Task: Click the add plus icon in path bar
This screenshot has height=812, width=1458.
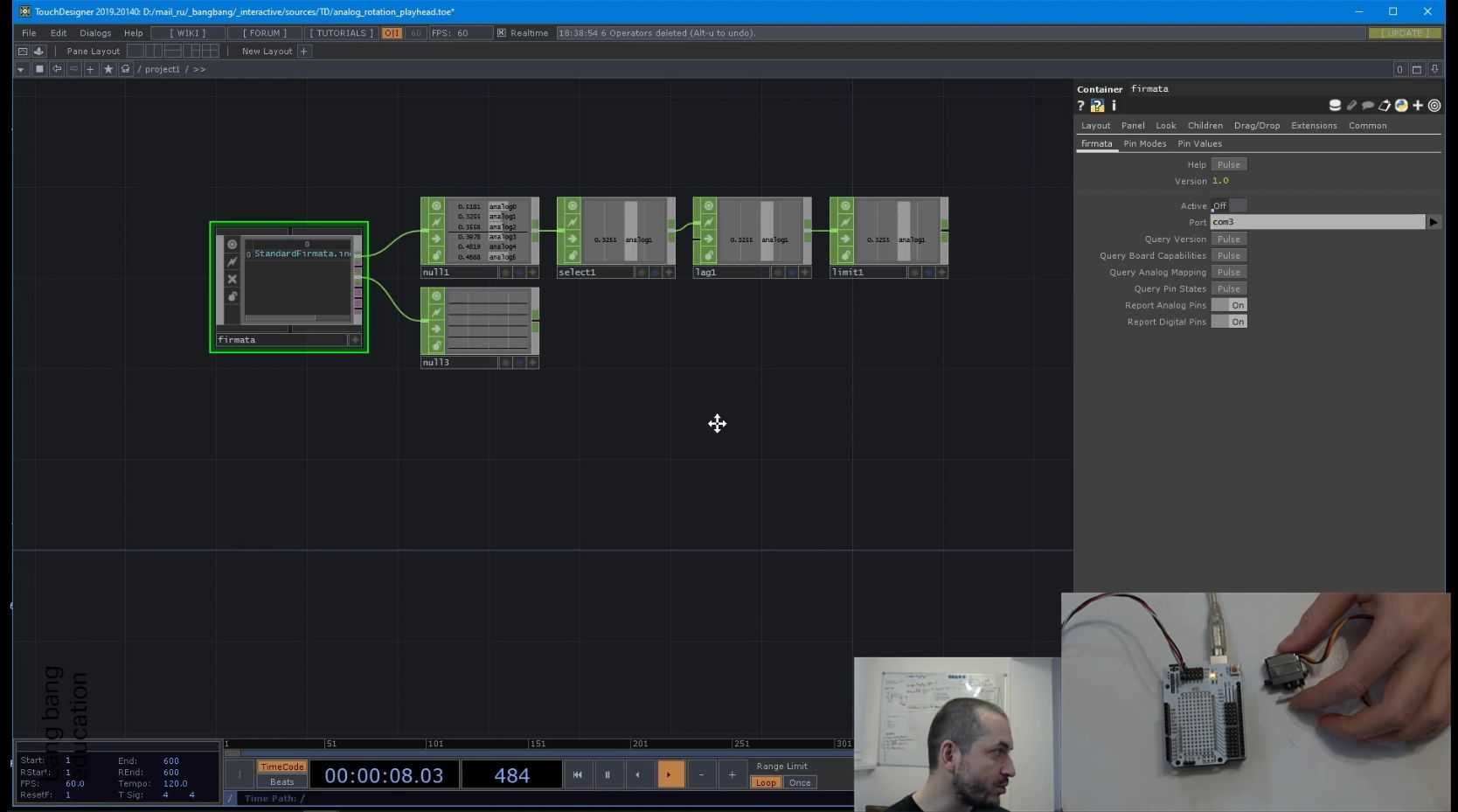Action: click(x=90, y=69)
